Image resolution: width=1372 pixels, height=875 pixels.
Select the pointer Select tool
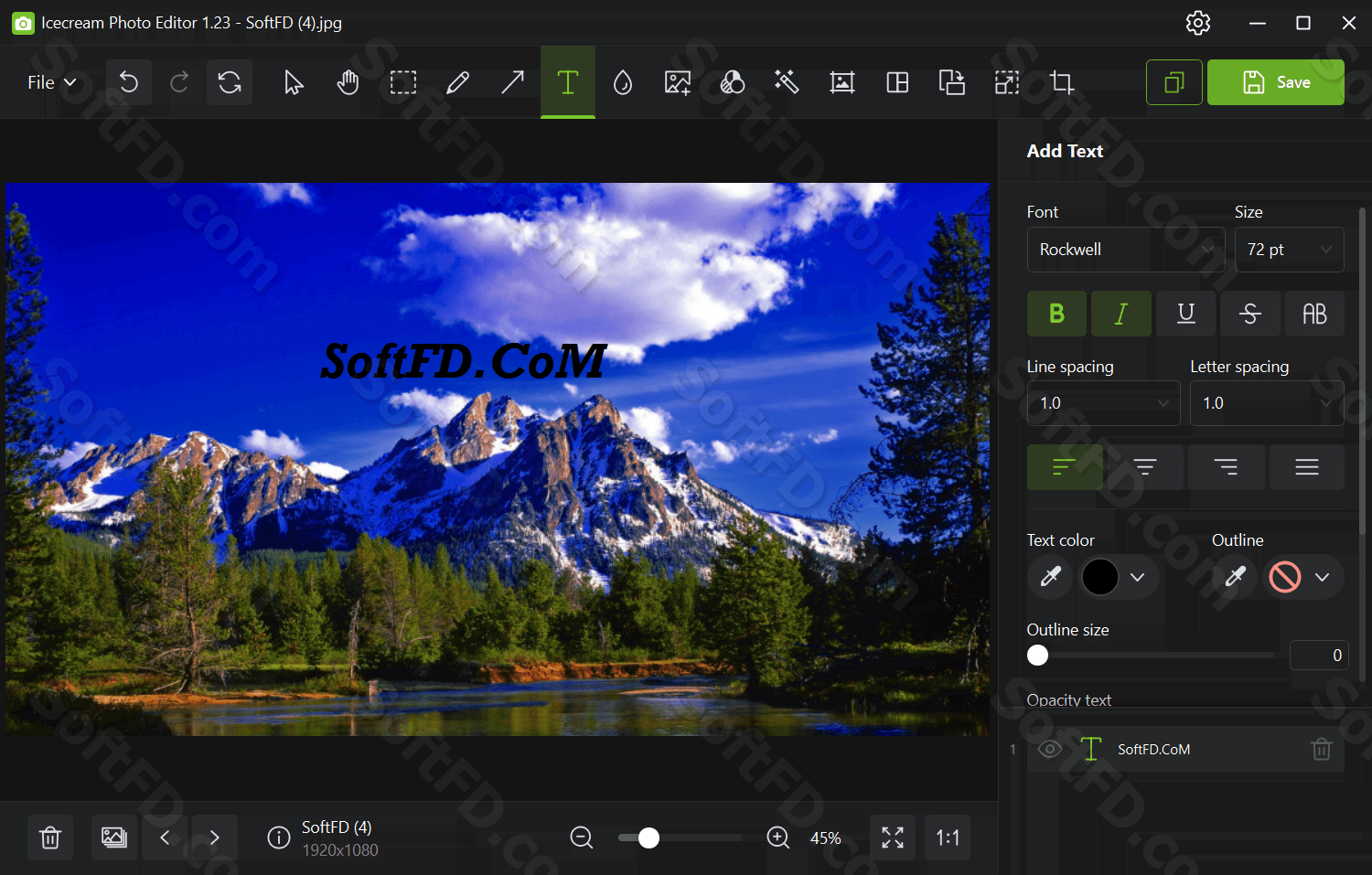(x=294, y=82)
